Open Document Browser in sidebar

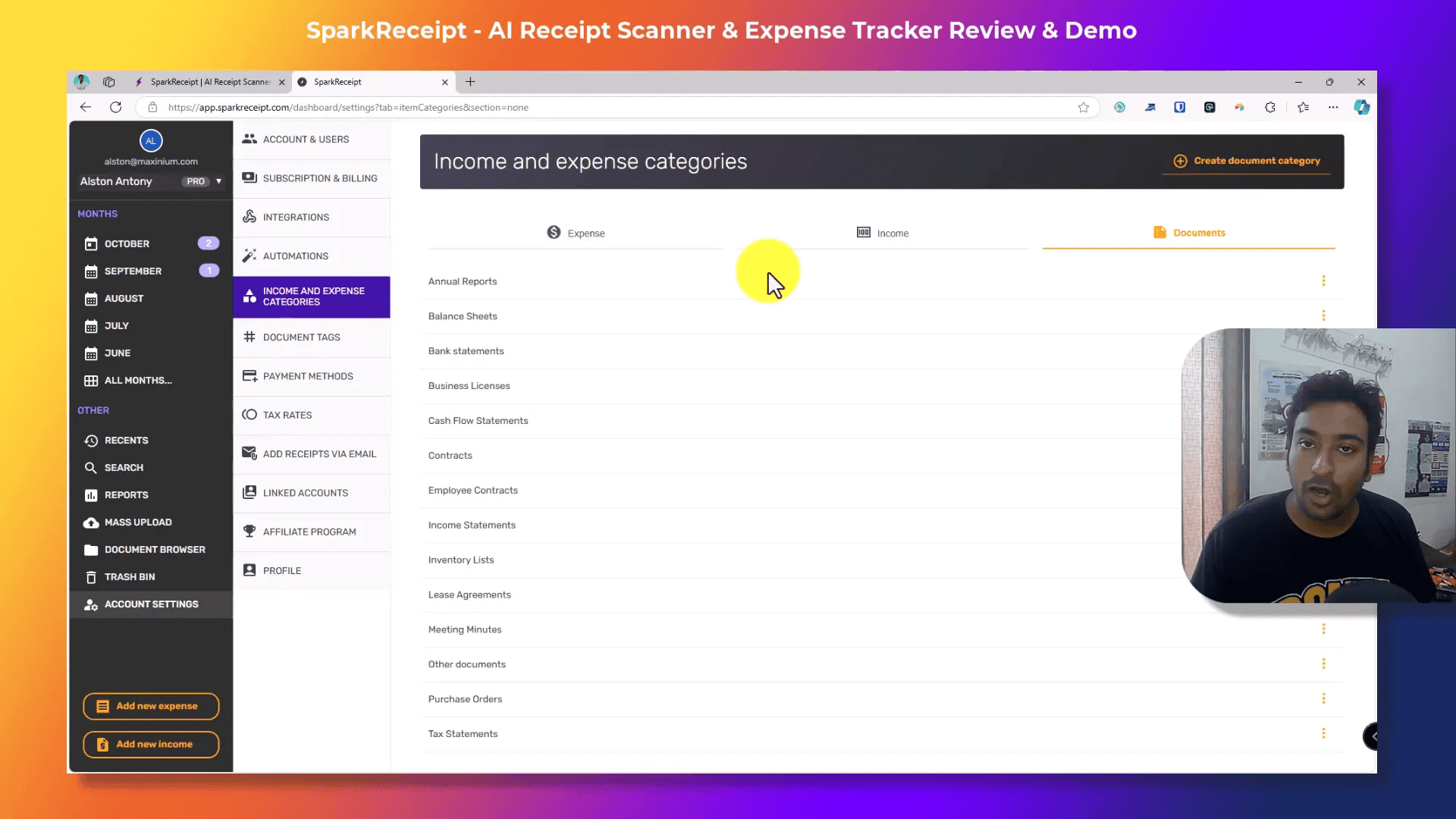(151, 550)
